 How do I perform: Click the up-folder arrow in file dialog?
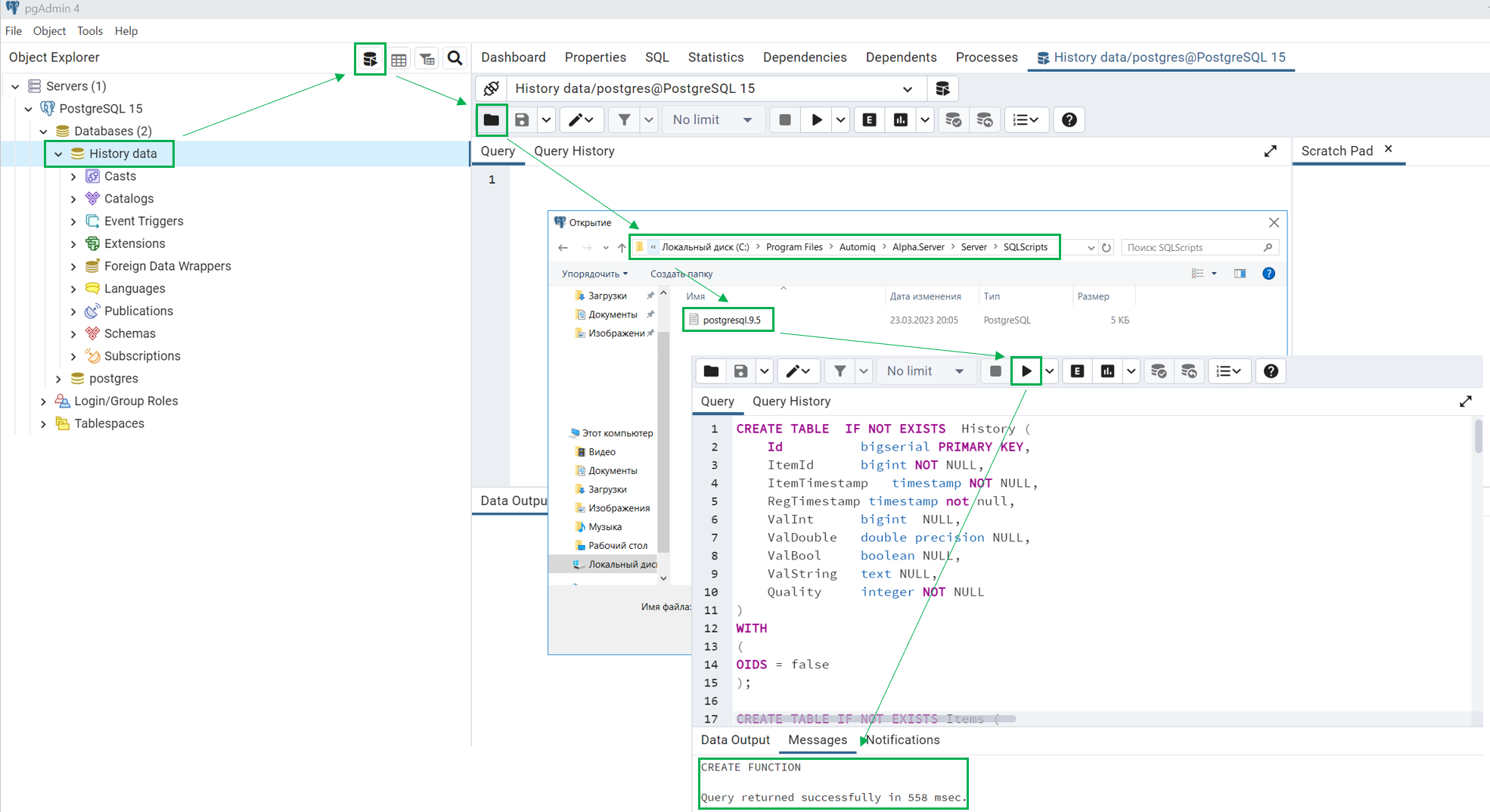tap(622, 247)
